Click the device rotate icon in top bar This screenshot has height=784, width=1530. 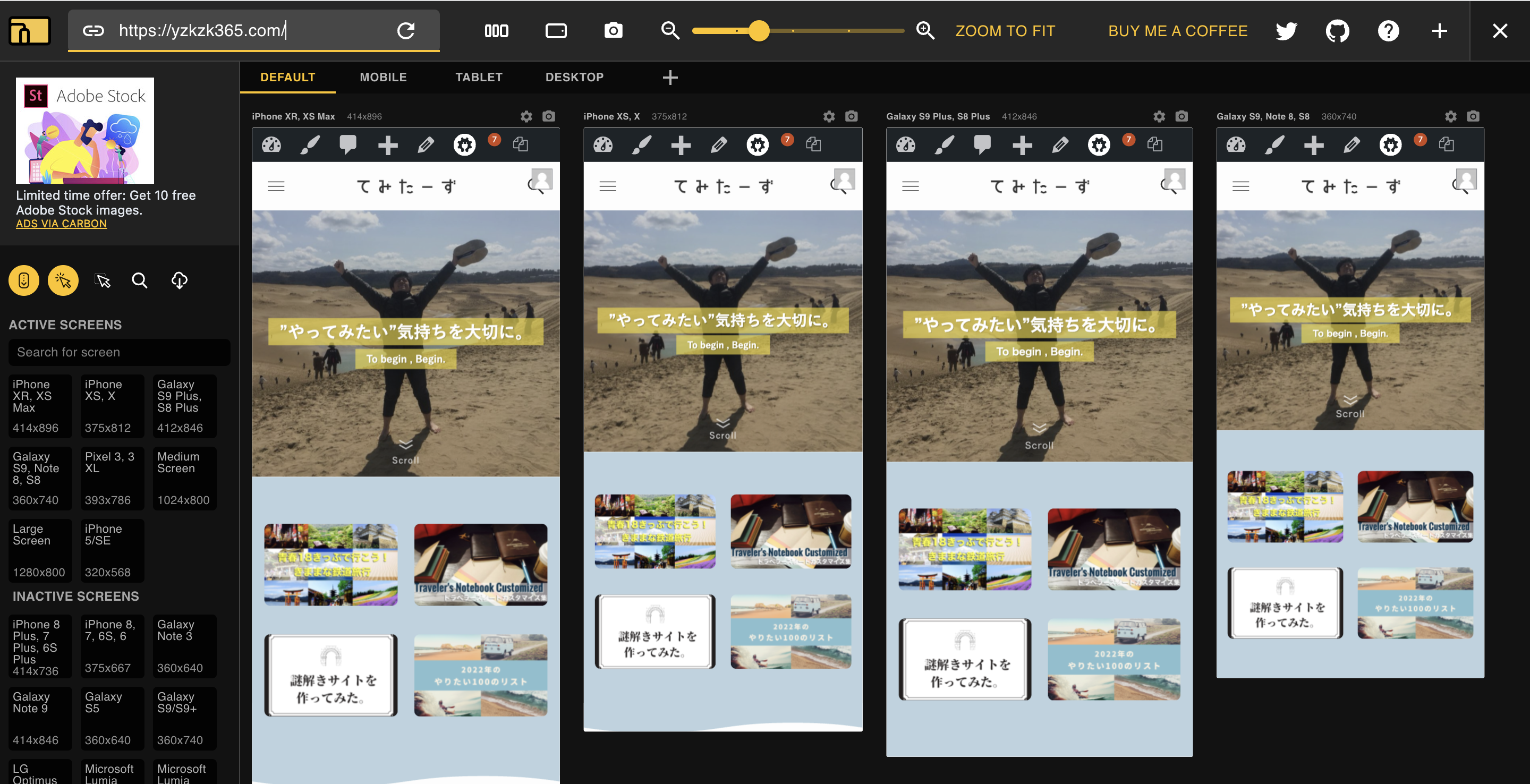pyautogui.click(x=556, y=31)
